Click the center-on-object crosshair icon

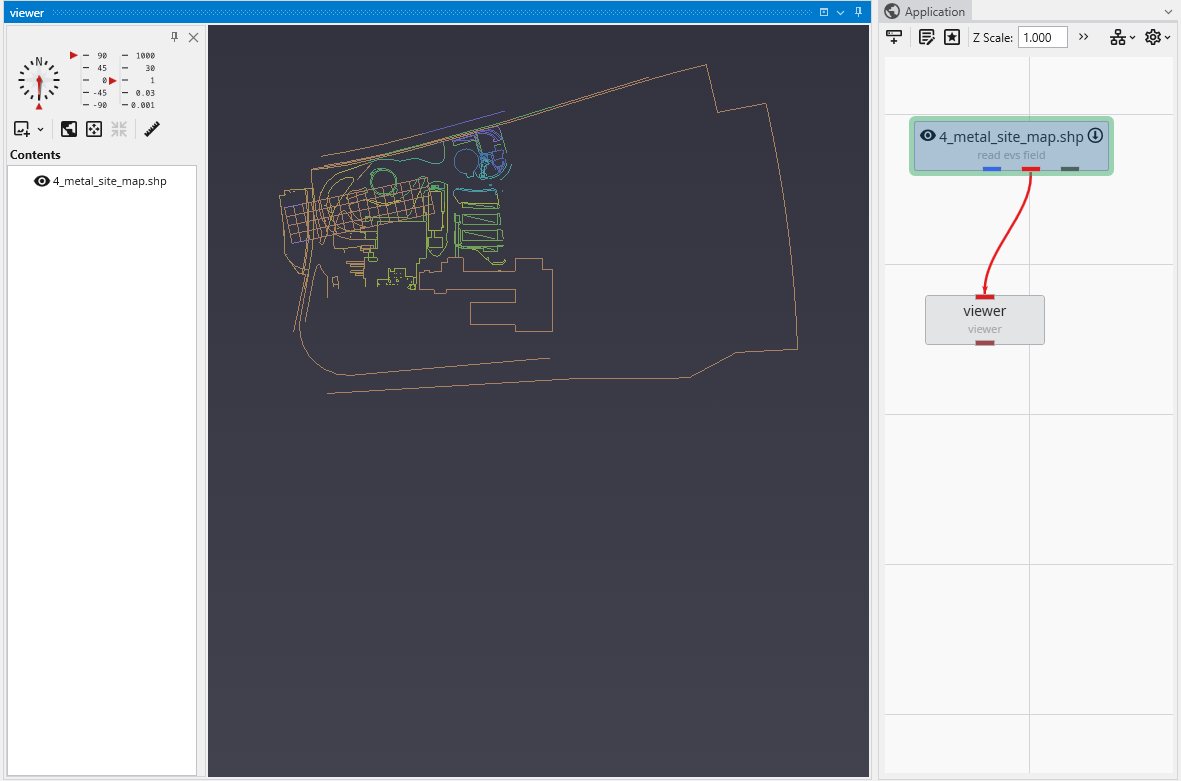tap(94, 129)
